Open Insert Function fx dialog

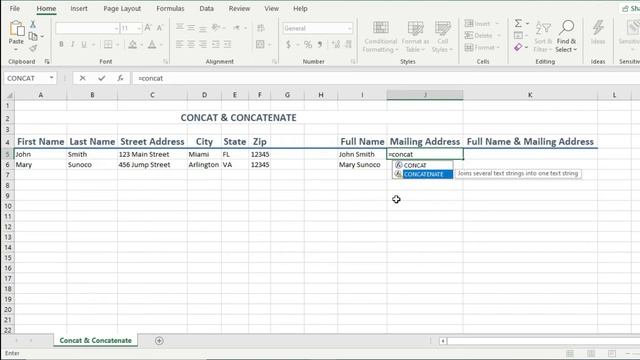pos(120,78)
